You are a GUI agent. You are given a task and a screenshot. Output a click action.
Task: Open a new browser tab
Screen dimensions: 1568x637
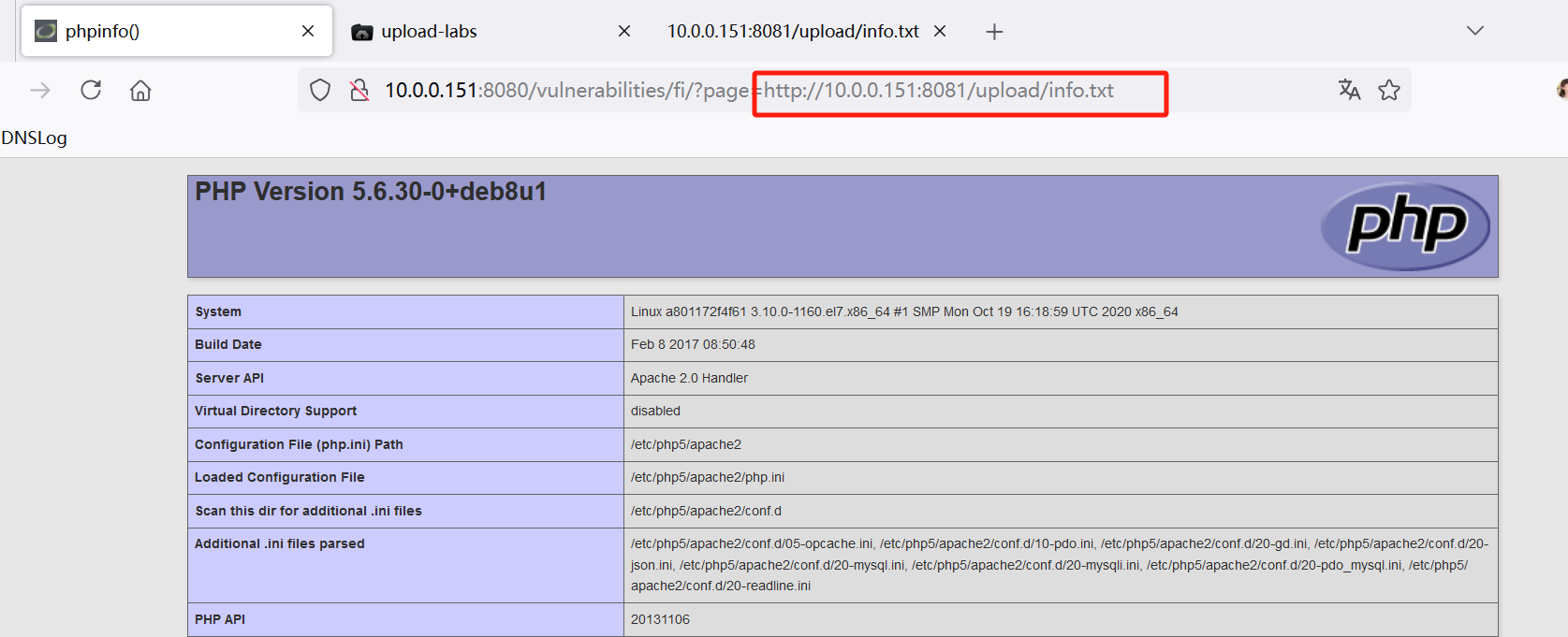coord(994,32)
